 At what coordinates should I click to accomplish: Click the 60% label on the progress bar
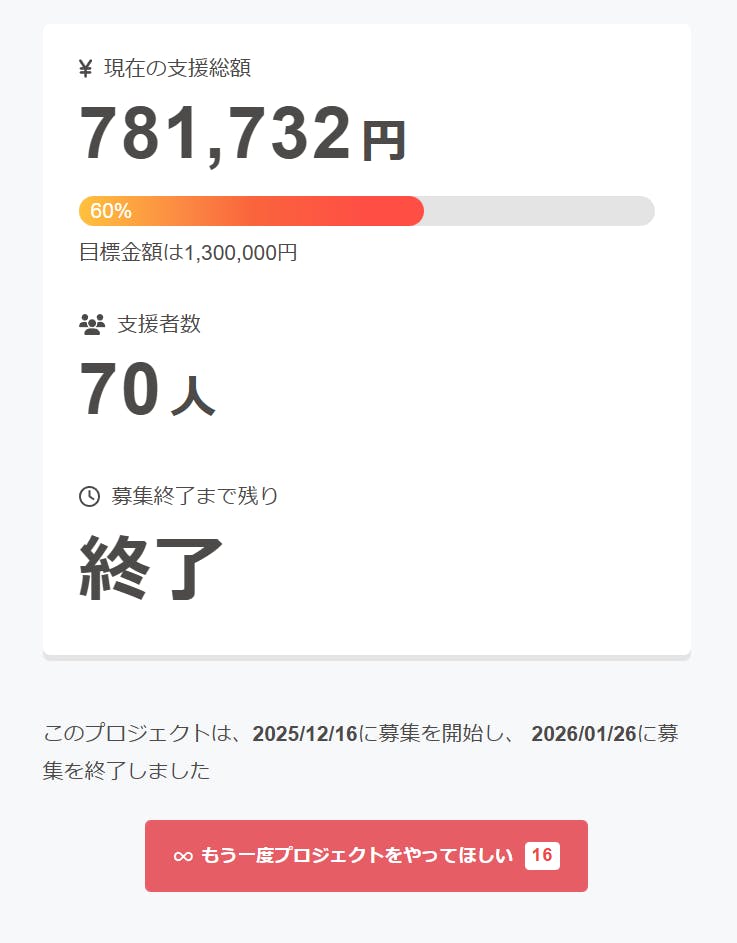click(111, 211)
